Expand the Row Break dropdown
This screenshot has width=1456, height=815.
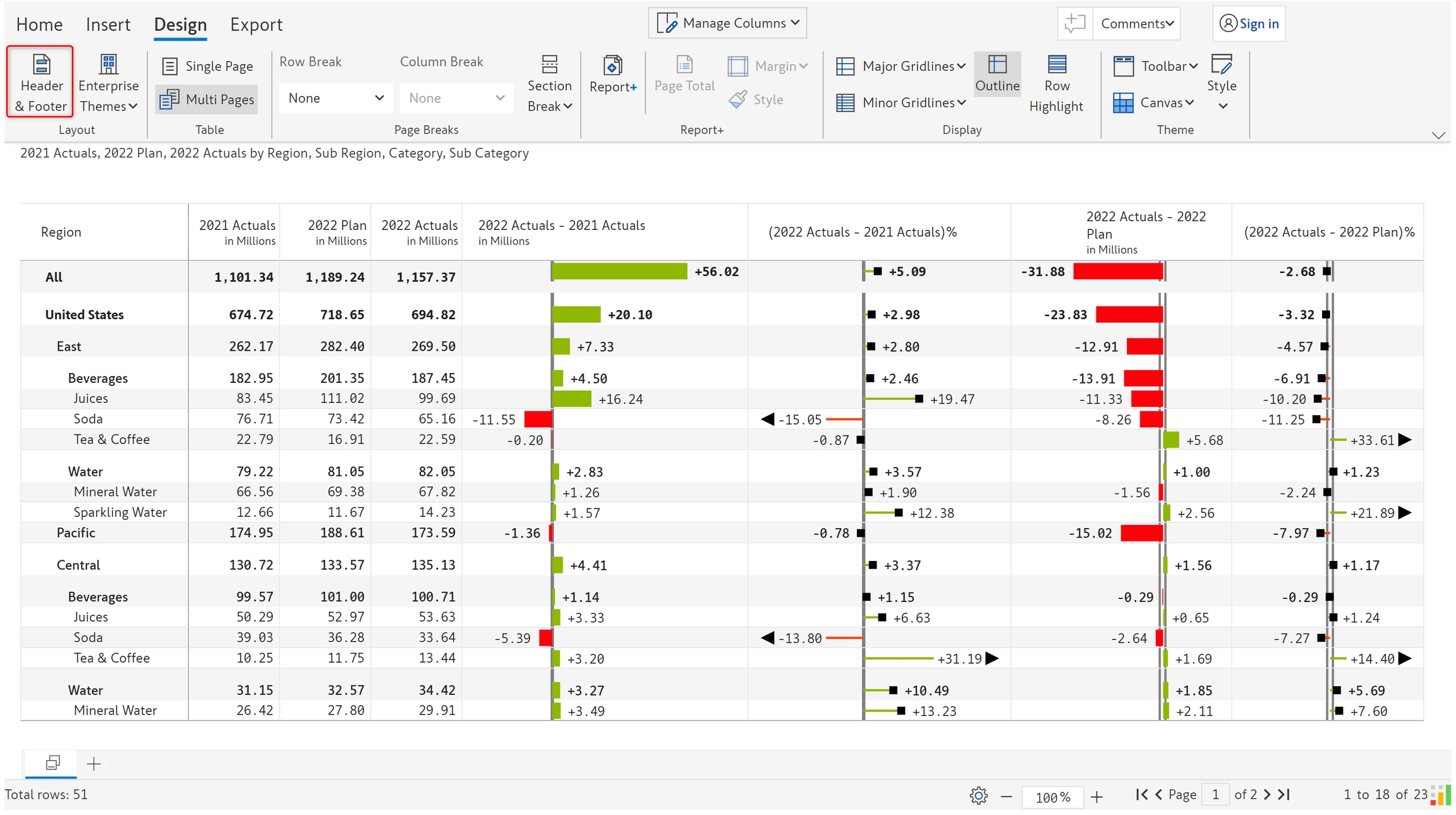(335, 98)
